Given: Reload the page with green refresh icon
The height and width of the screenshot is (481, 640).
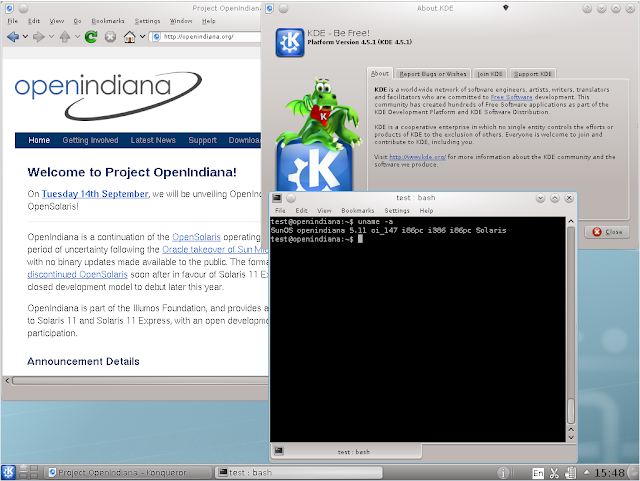Looking at the screenshot, I should point(91,37).
